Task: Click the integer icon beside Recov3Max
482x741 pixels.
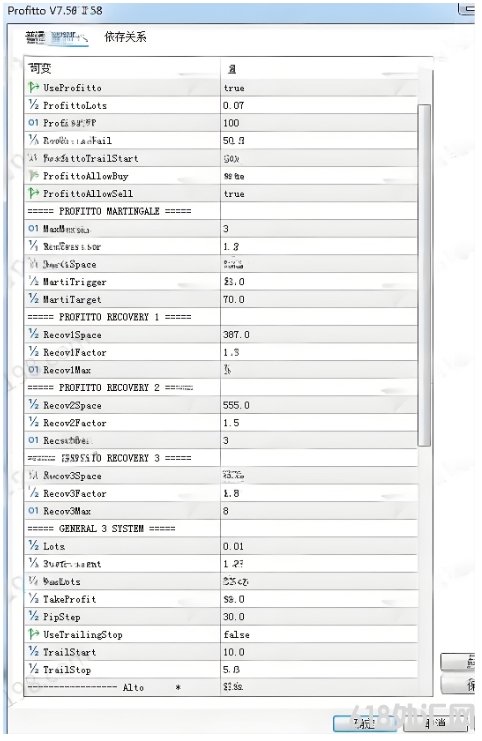Action: click(x=33, y=511)
